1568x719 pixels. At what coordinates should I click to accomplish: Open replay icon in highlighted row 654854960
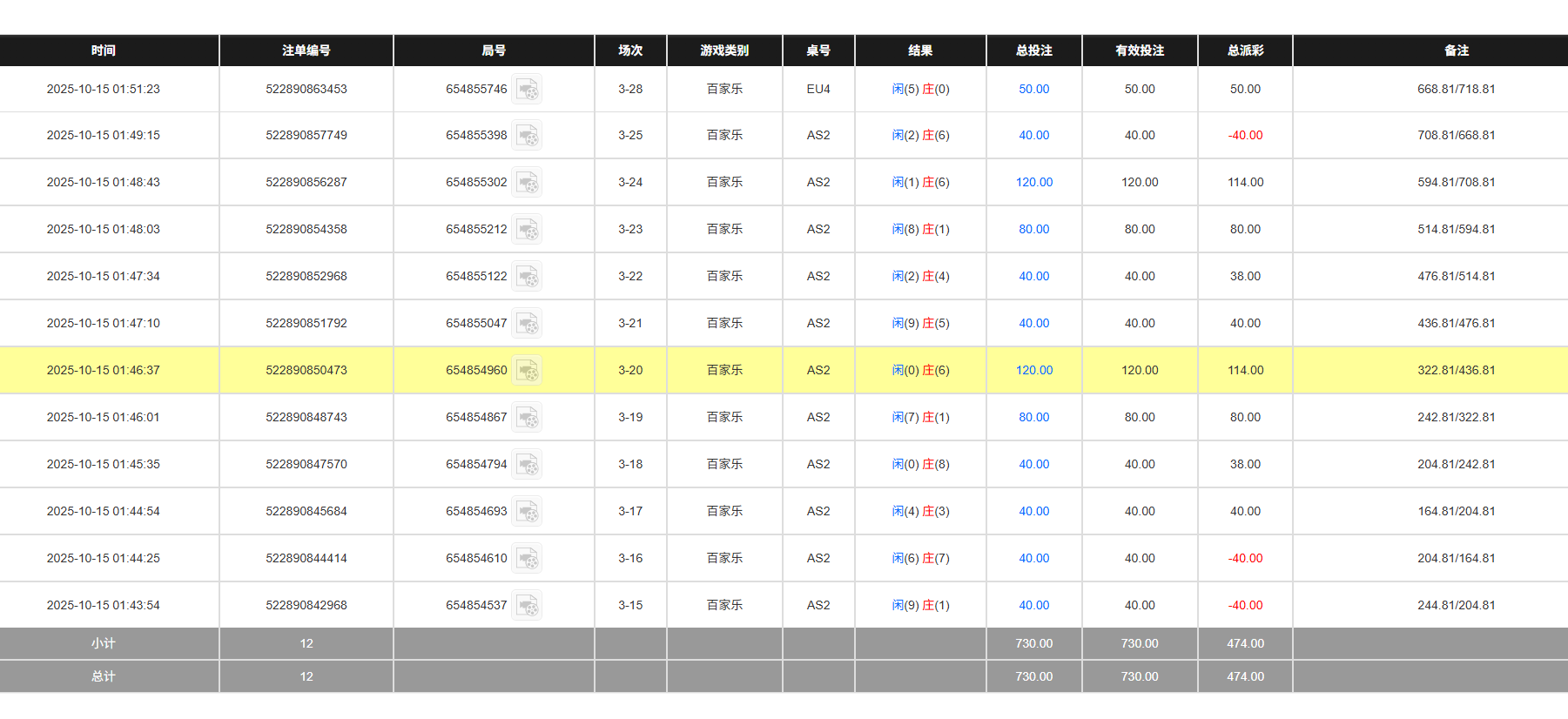point(527,371)
